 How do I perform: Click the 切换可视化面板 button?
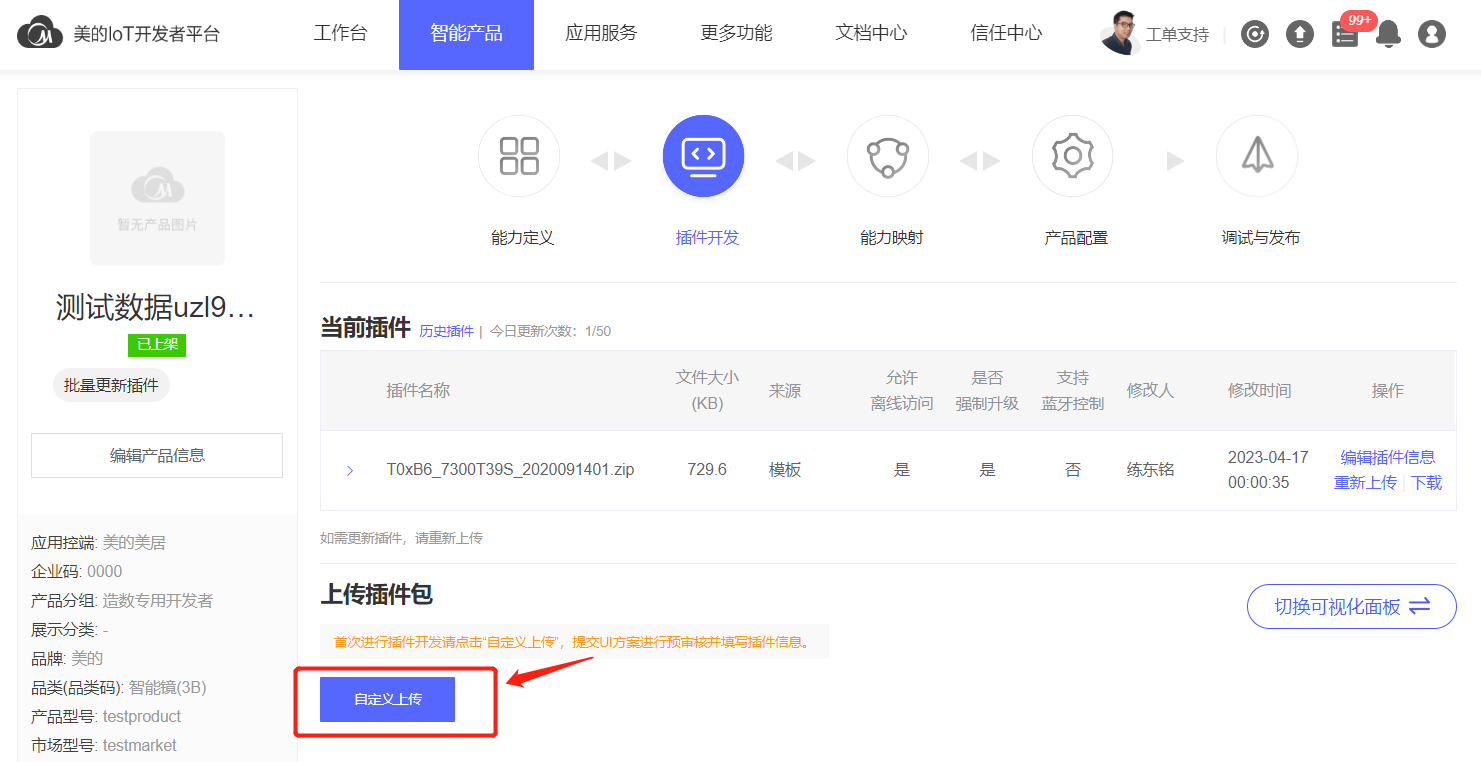pyautogui.click(x=1350, y=606)
